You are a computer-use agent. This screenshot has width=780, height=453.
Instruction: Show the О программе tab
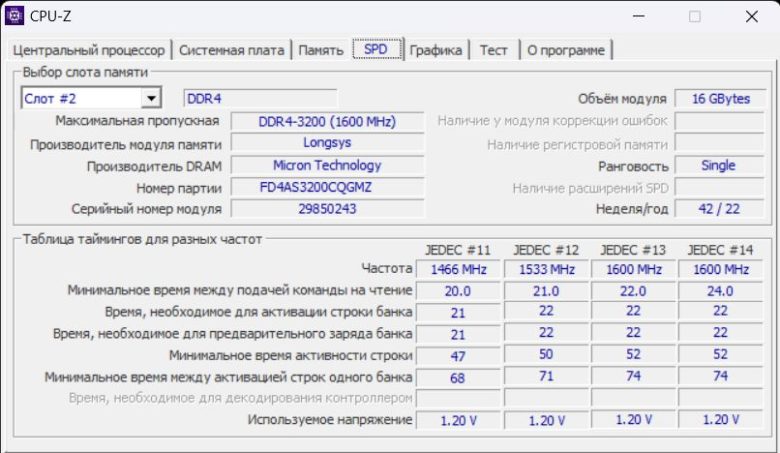click(566, 50)
